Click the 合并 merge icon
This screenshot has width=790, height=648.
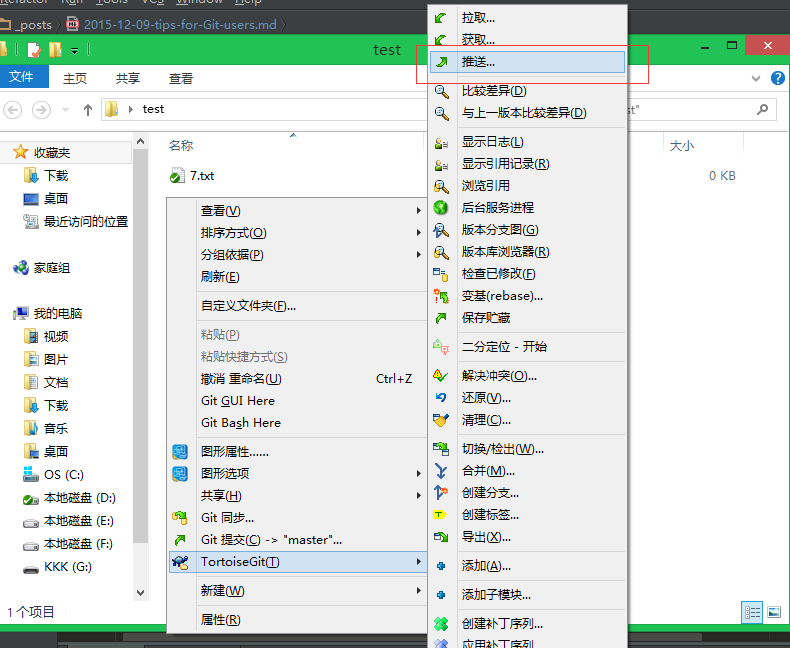point(441,470)
